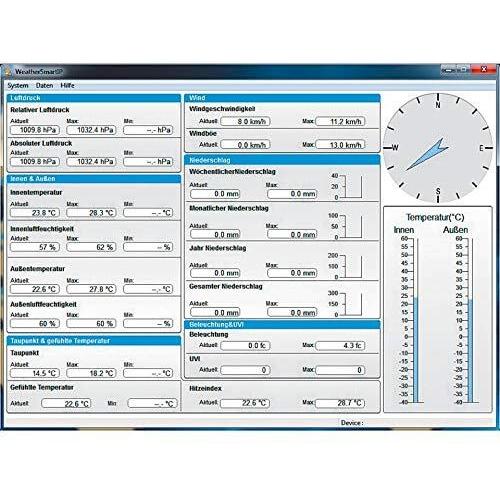Select absolute pressure max 1032.4 hPa field

[91, 162]
